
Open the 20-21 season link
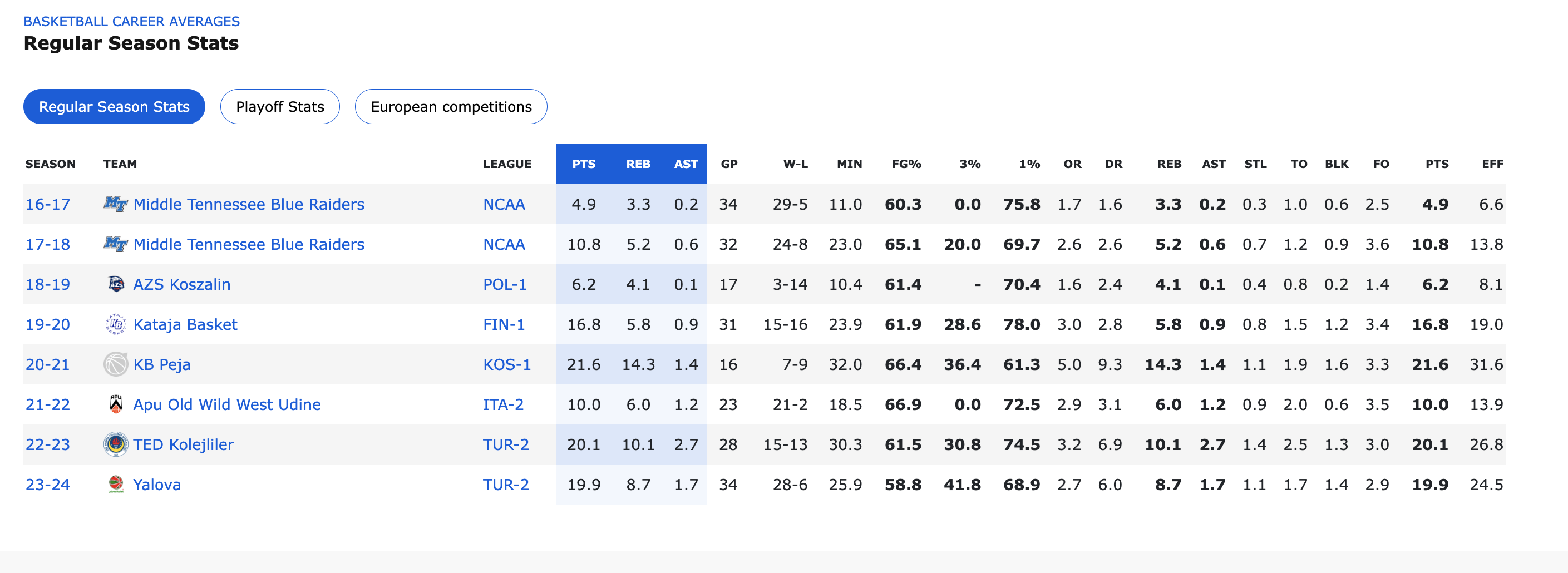pyautogui.click(x=47, y=364)
